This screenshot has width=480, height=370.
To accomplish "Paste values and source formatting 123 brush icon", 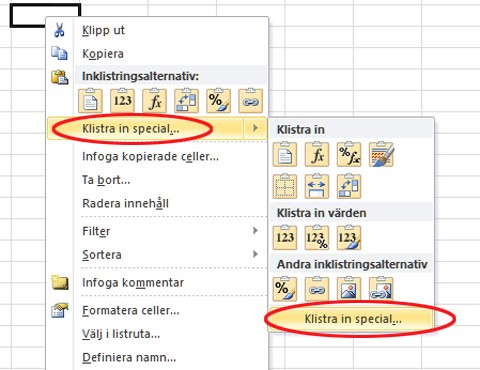I will 349,238.
